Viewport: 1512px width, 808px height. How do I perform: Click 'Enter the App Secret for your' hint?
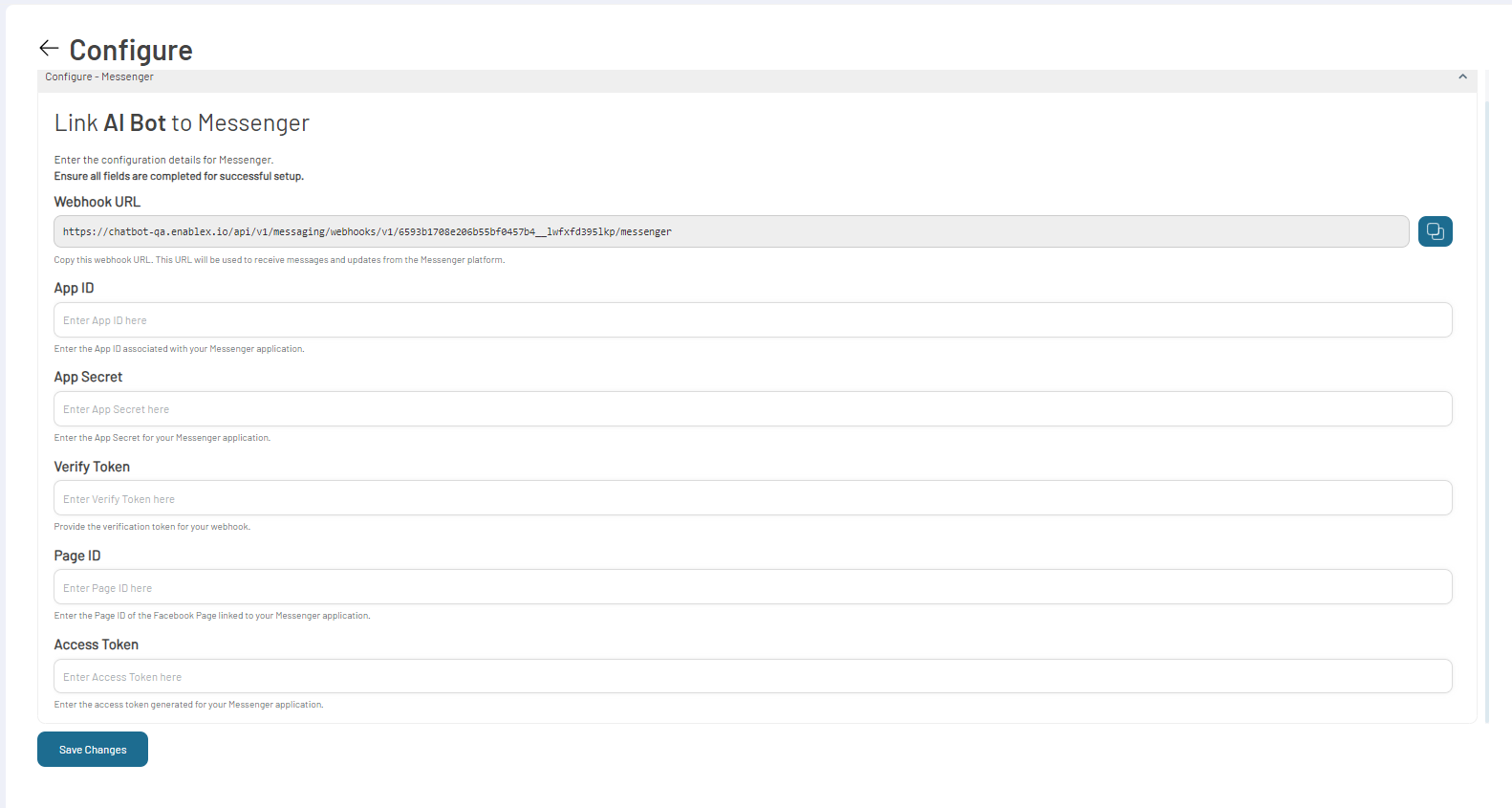tap(162, 438)
